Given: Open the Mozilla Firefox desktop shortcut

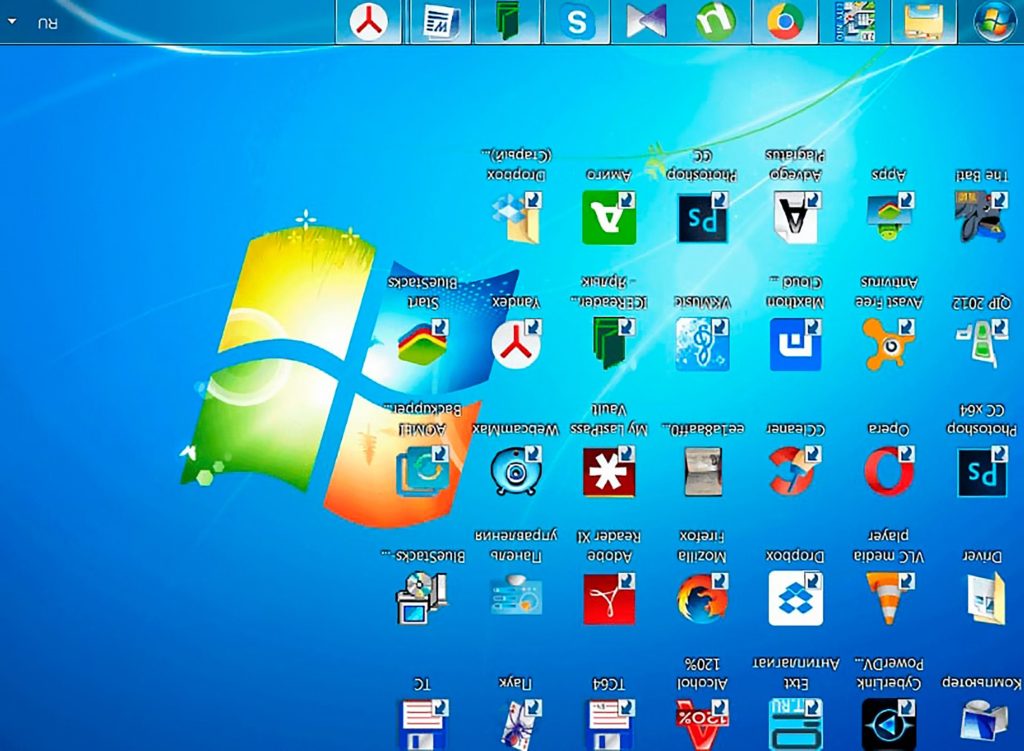Looking at the screenshot, I should click(703, 597).
